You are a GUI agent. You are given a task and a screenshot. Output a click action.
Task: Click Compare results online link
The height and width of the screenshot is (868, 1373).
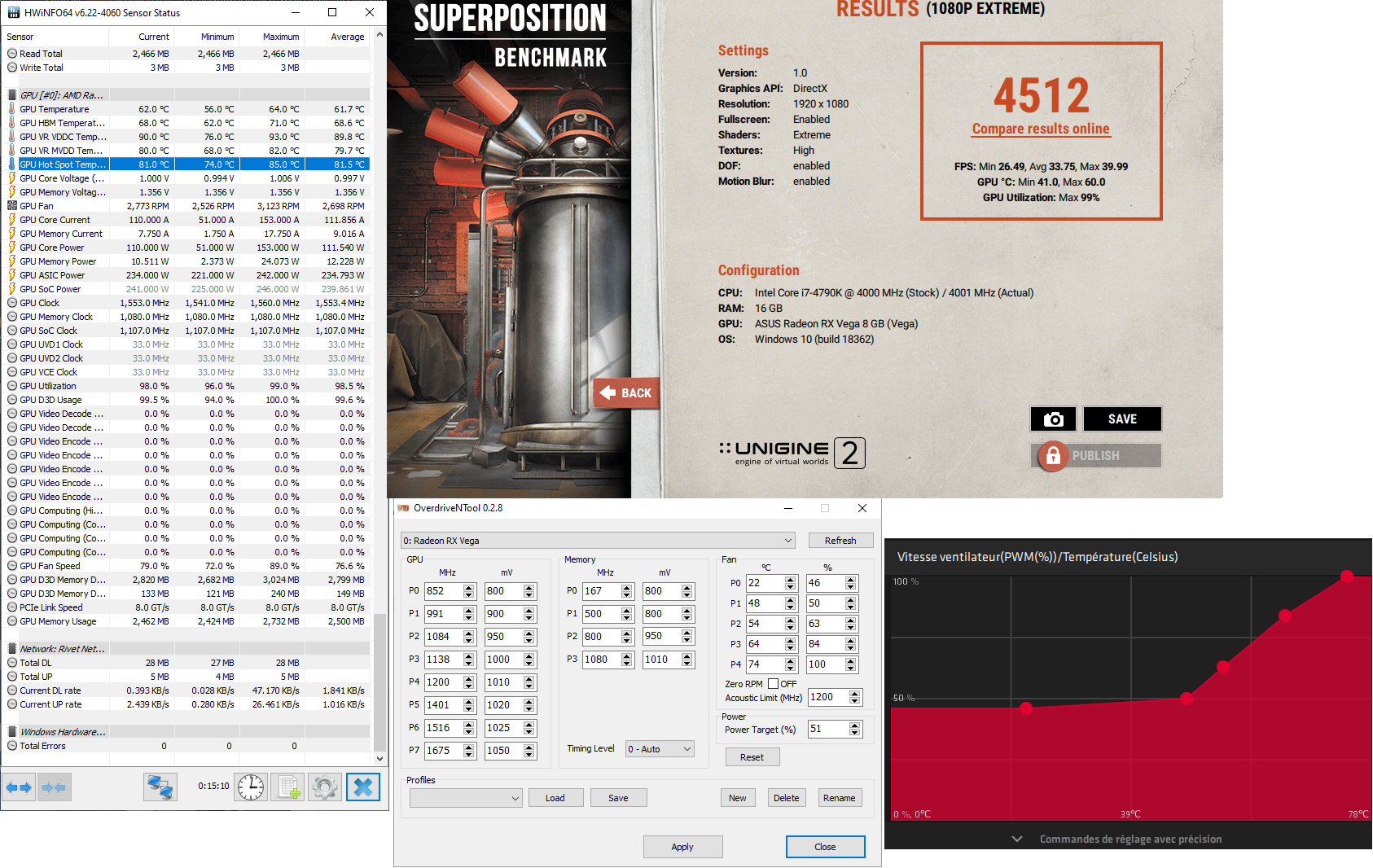tap(1040, 129)
